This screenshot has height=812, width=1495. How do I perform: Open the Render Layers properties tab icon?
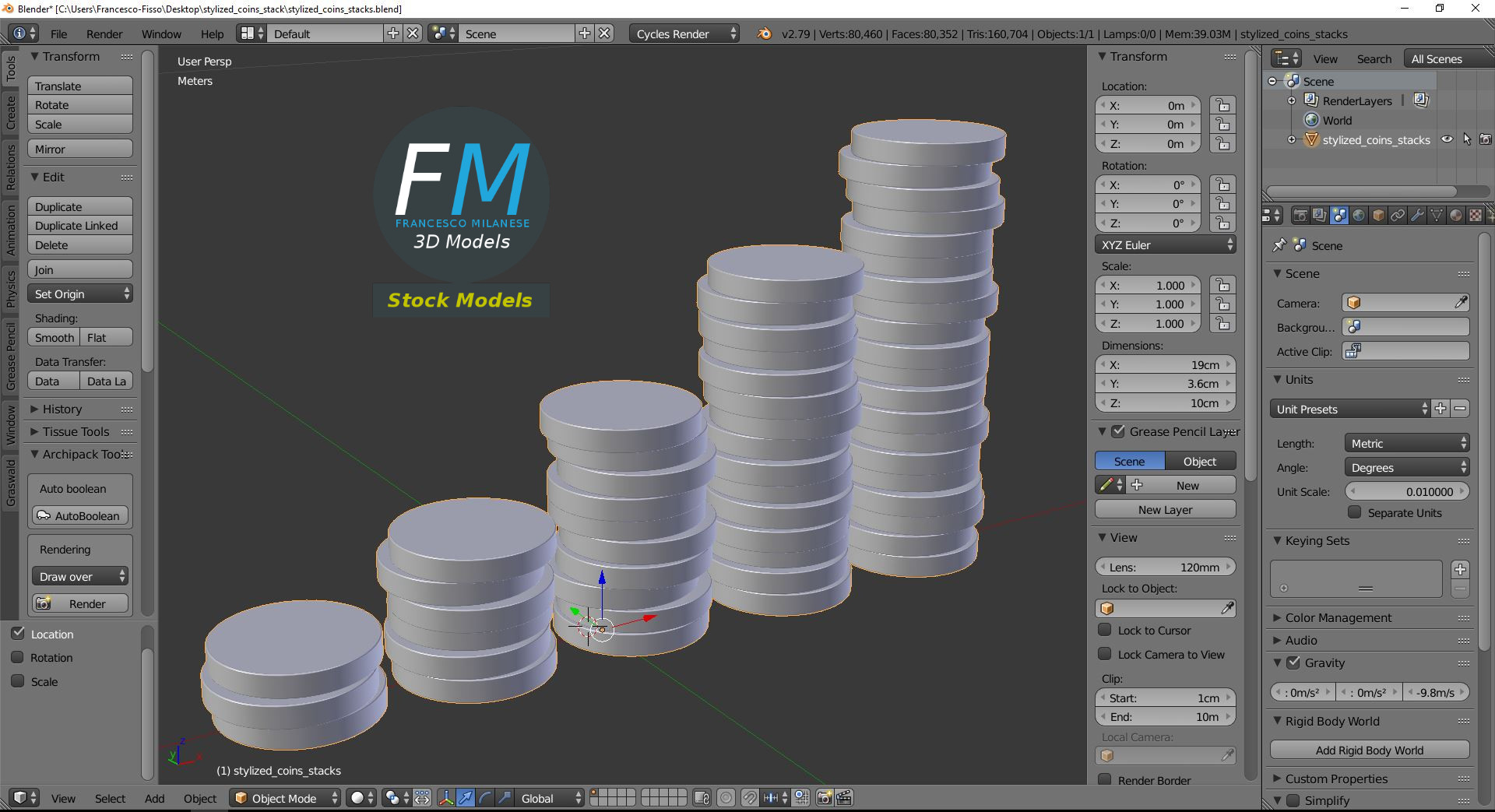point(1319,216)
